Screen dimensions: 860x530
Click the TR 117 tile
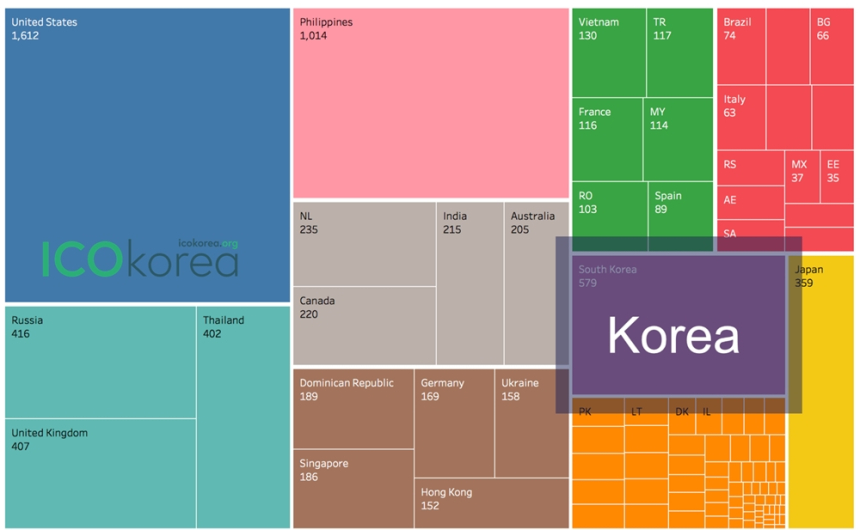(680, 53)
